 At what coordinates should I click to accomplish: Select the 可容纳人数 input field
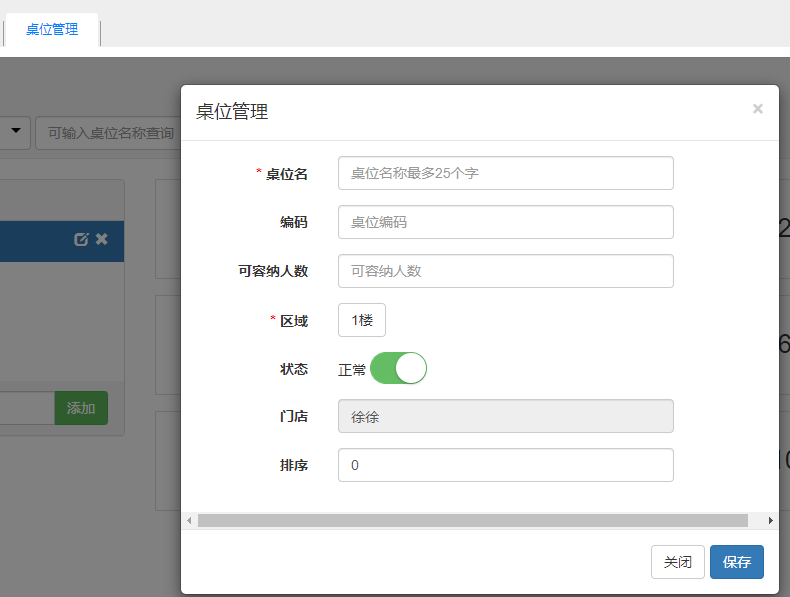click(x=505, y=271)
